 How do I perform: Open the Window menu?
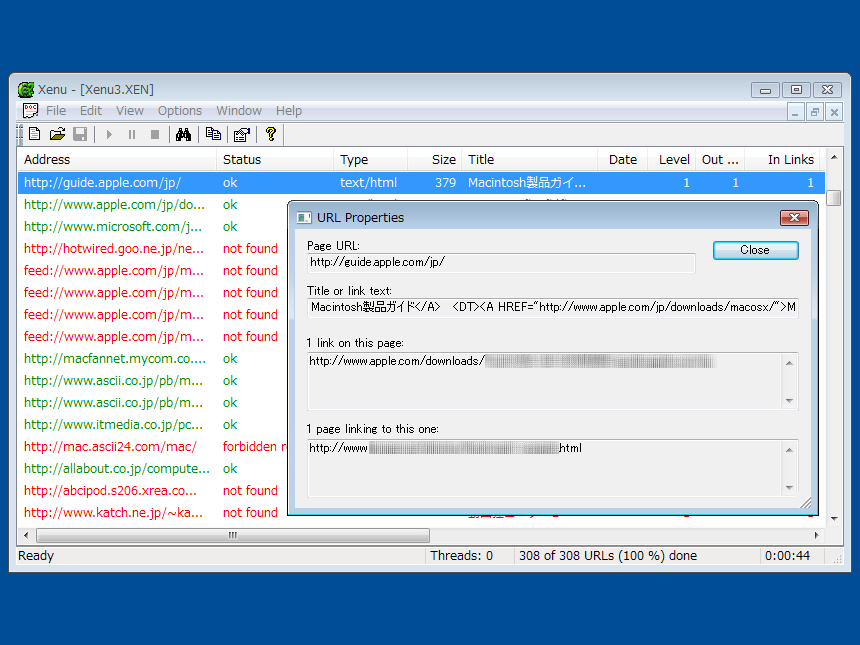point(239,111)
